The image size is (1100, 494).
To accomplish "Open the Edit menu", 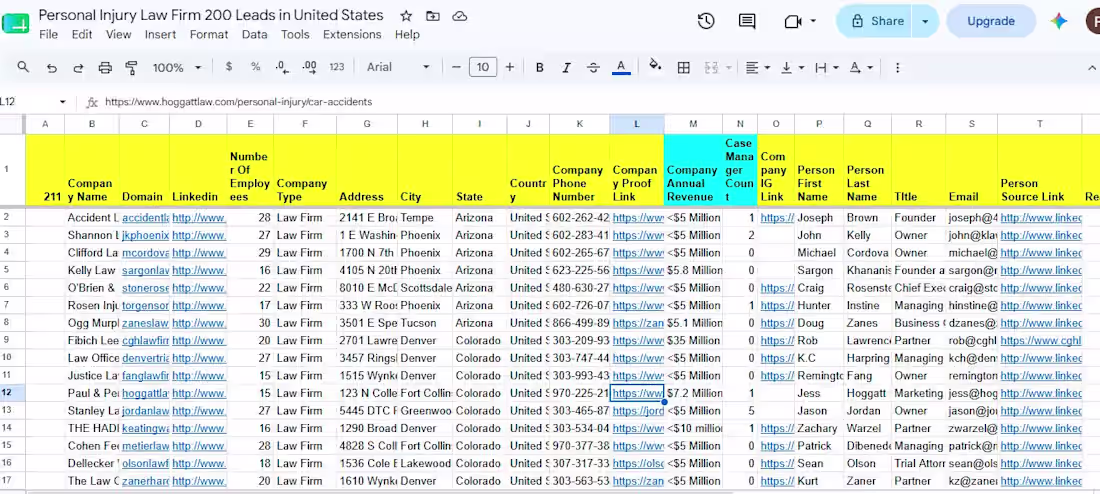I will [82, 34].
